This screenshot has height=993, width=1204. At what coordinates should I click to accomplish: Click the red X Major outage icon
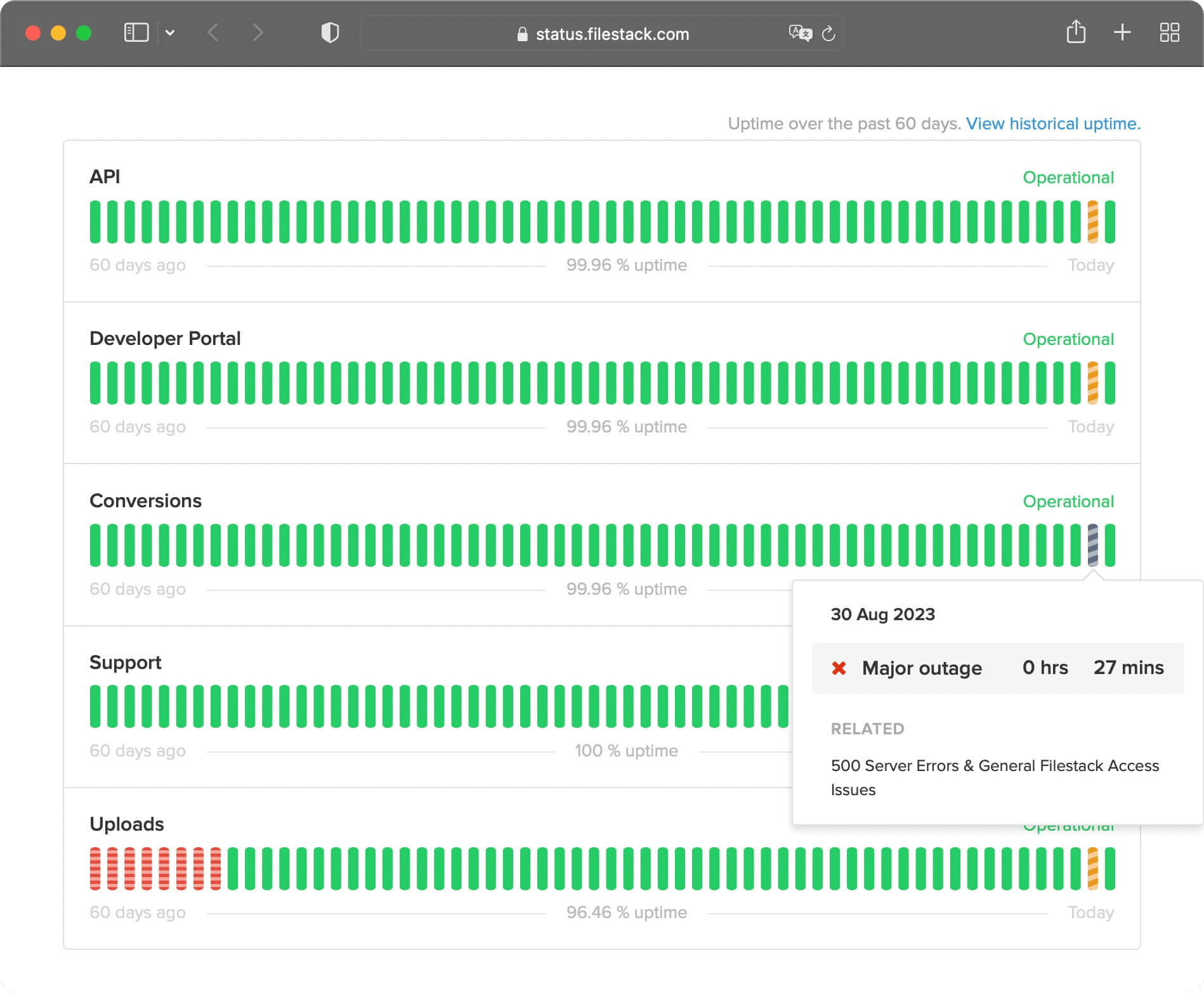click(x=839, y=668)
